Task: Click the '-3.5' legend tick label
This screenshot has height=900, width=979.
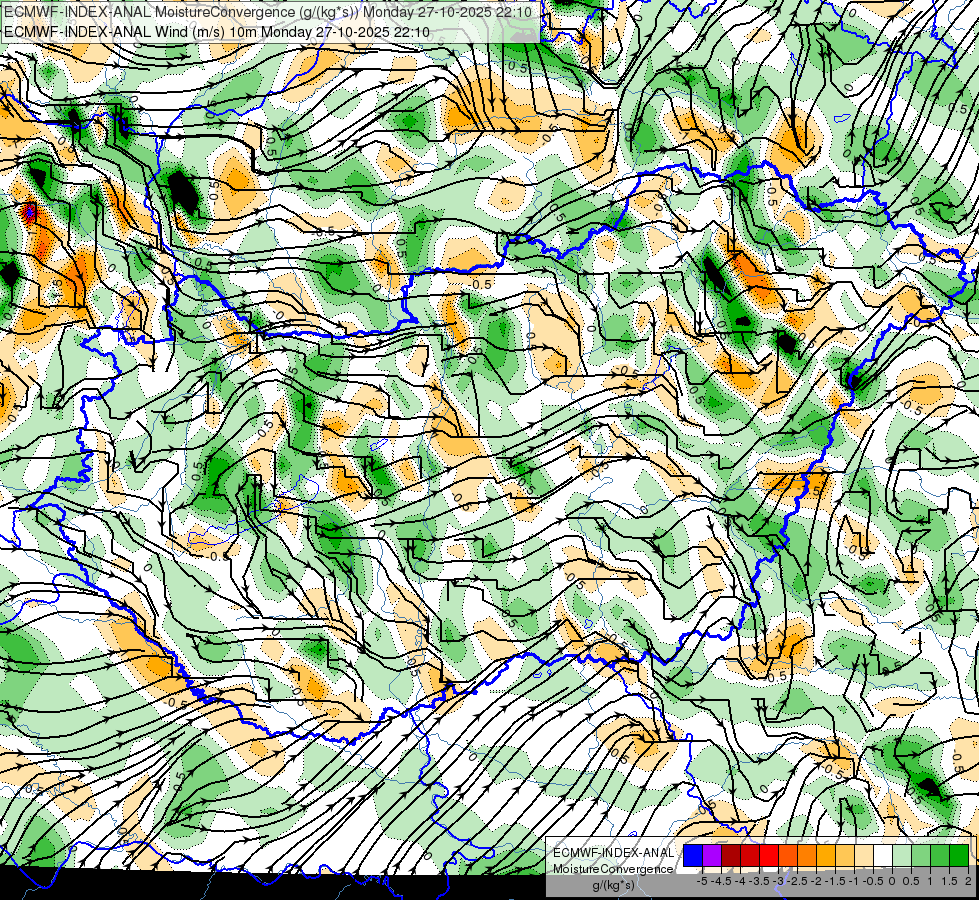Action: tap(760, 881)
